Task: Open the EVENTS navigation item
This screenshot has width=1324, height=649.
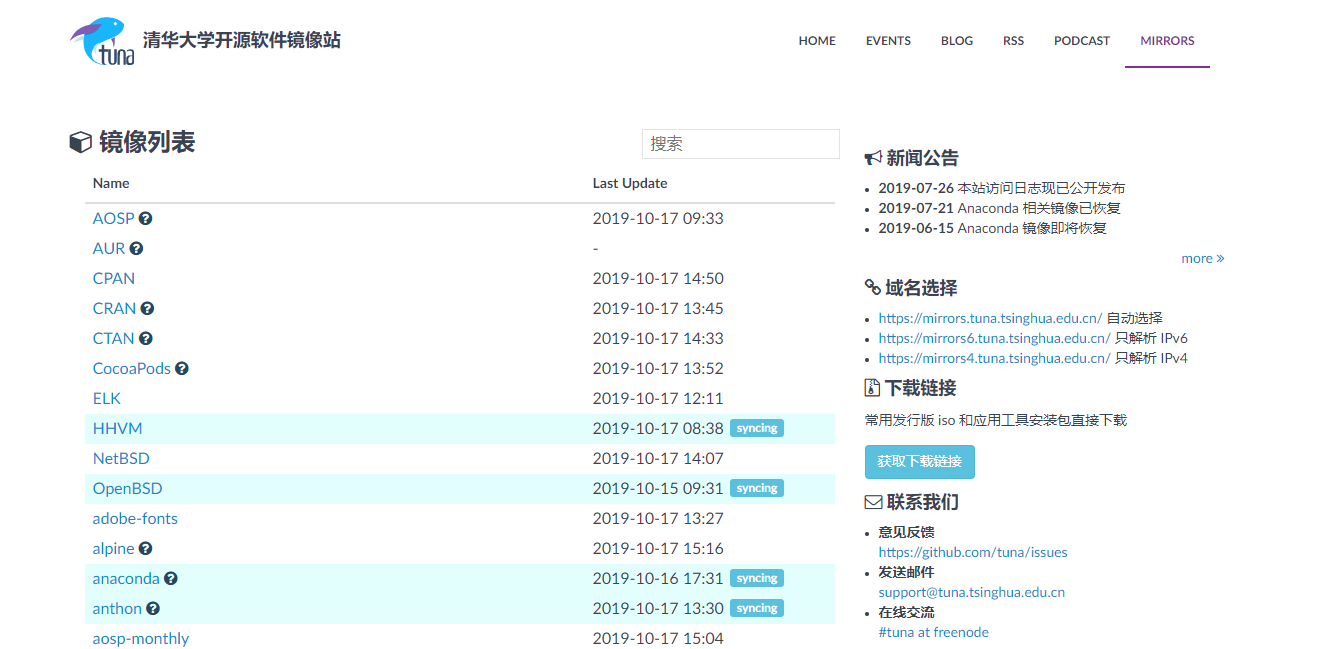Action: 888,41
